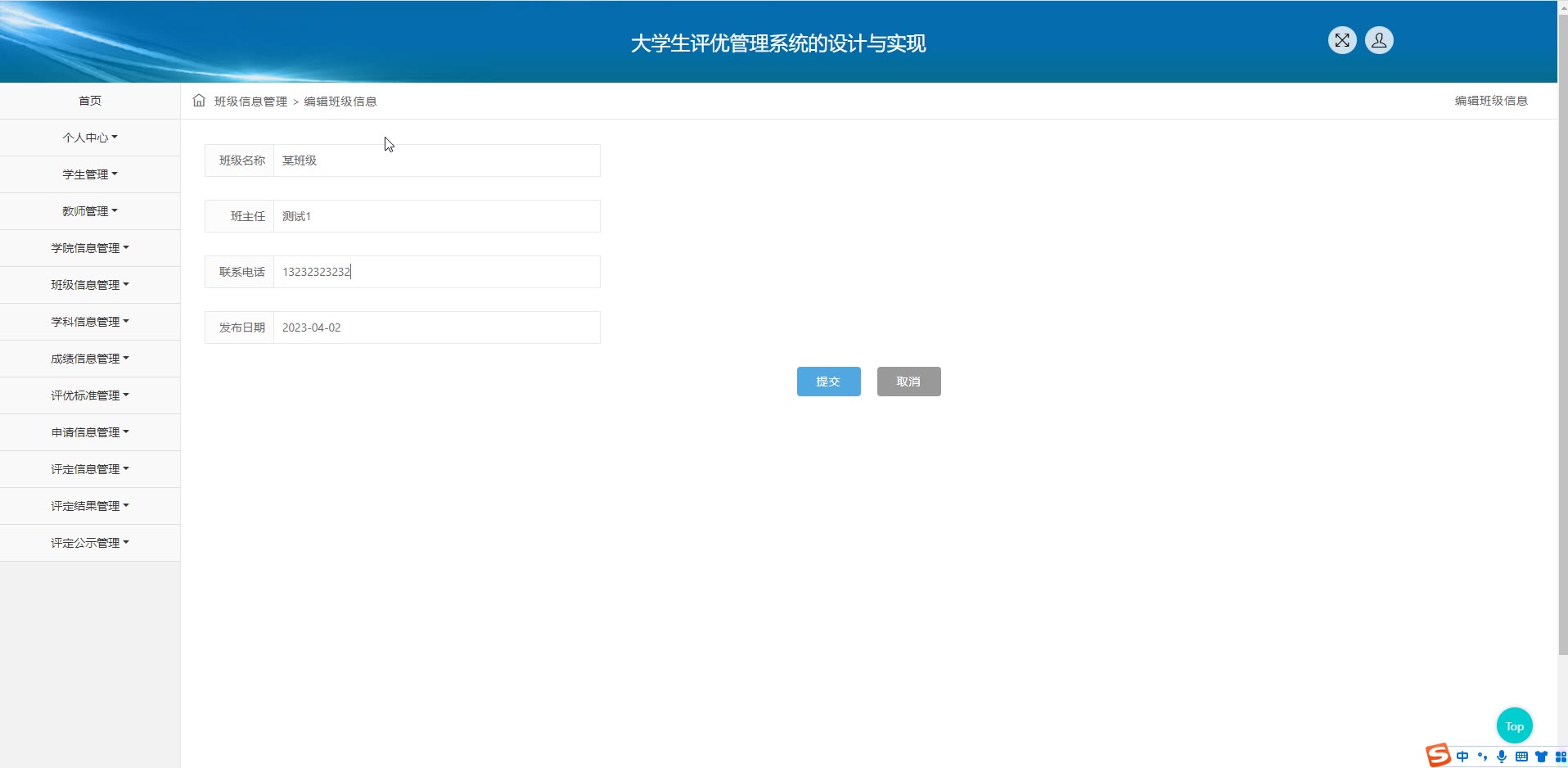Click the fullscreen toggle icon in header

click(x=1342, y=40)
